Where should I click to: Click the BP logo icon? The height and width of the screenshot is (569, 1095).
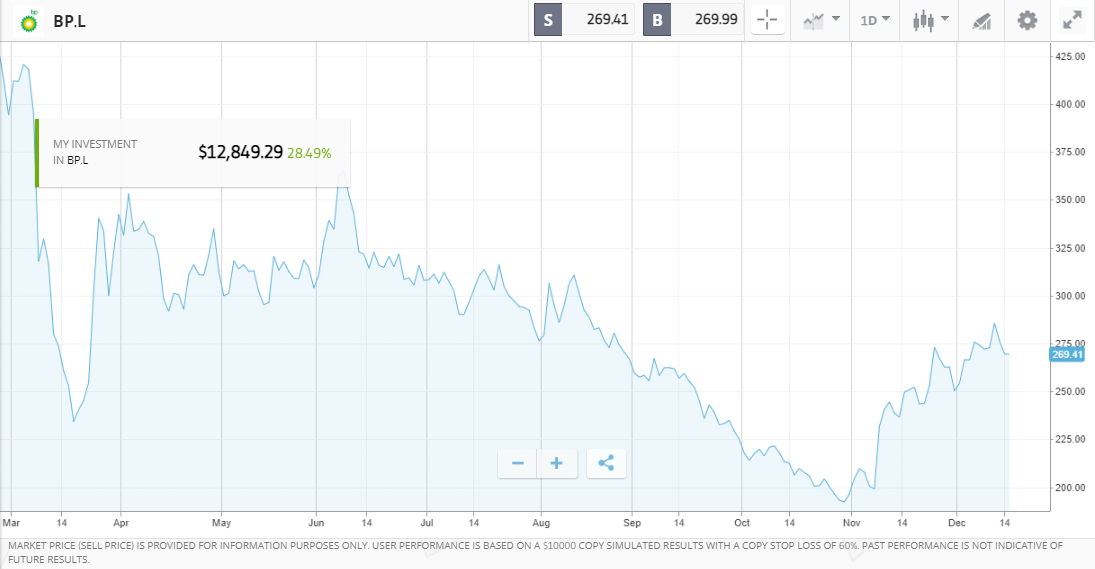pos(28,20)
